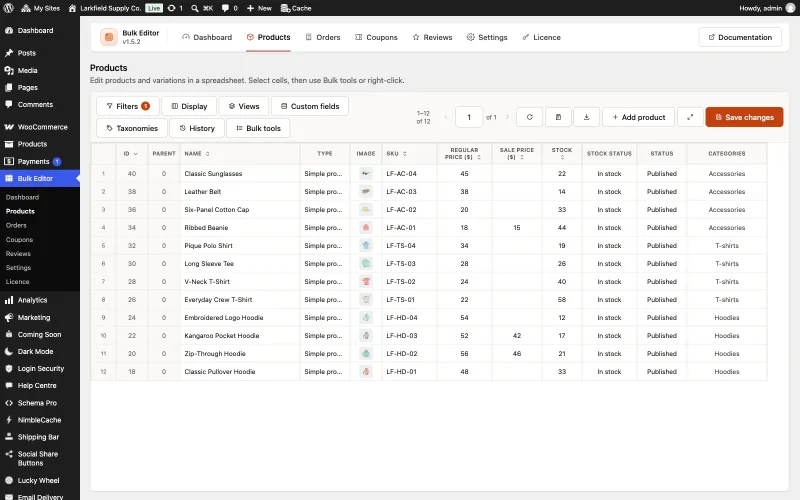Screen dimensions: 800x500
Task: Open the Classic Sunglasses product image
Action: [366, 173]
